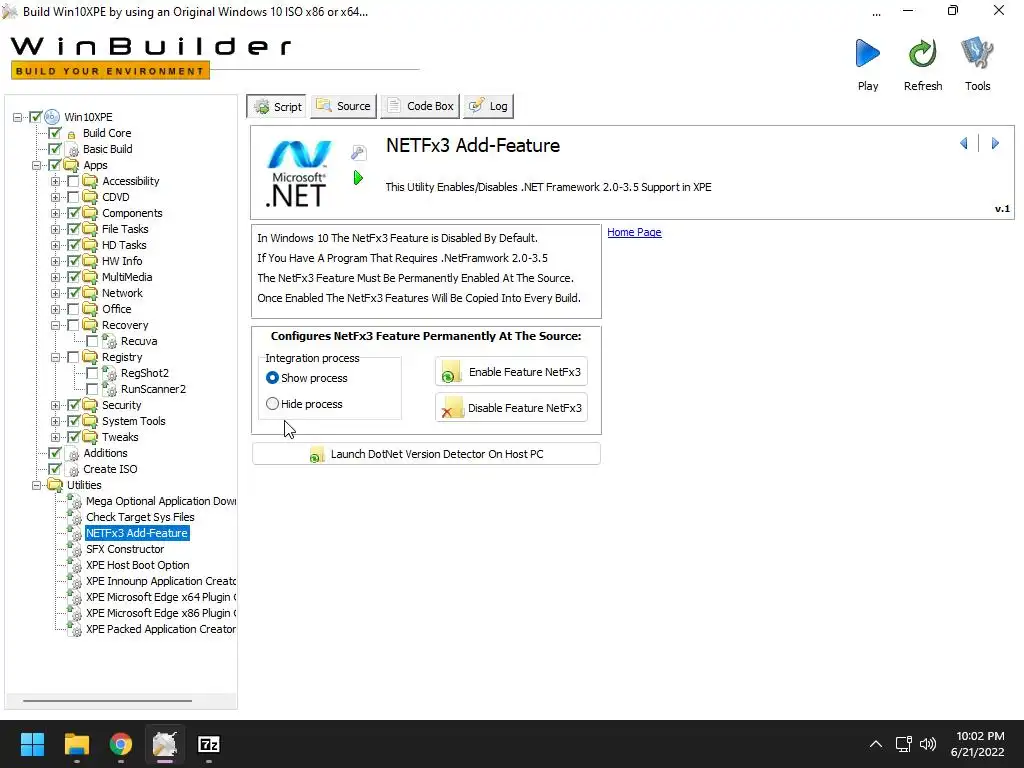The height and width of the screenshot is (768, 1024).
Task: Click WinBuilder taskbar icon
Action: coord(165,744)
